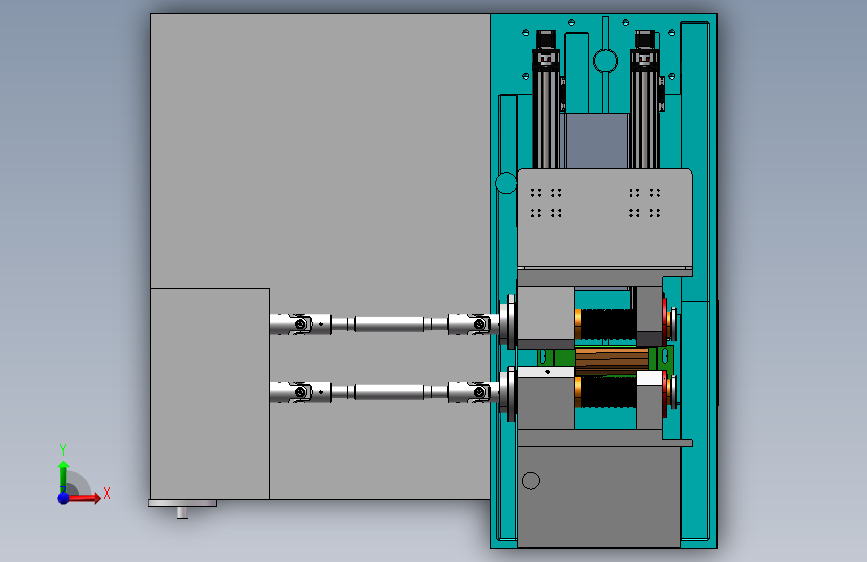
Task: Select the small circle on the lower dark gray block
Action: (x=531, y=481)
